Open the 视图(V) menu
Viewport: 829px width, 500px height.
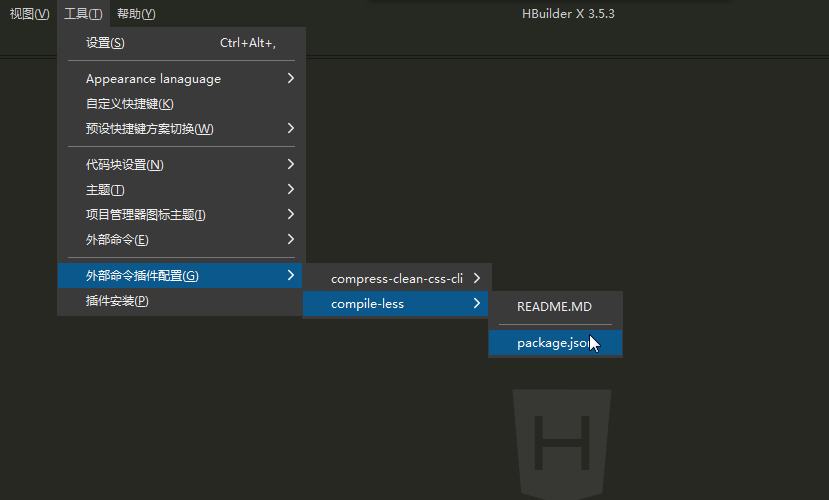coord(30,14)
